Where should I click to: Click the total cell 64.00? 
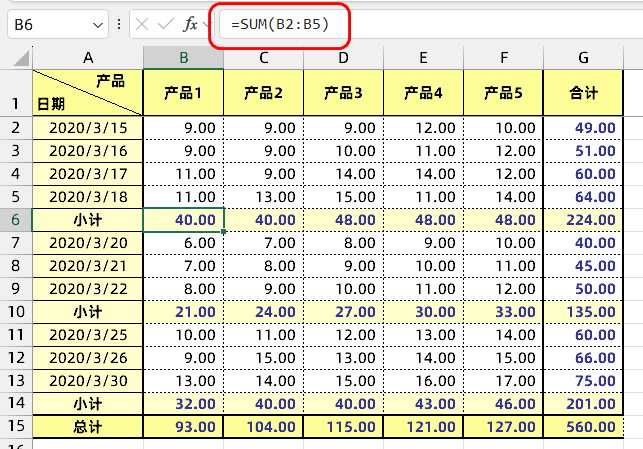pos(583,197)
